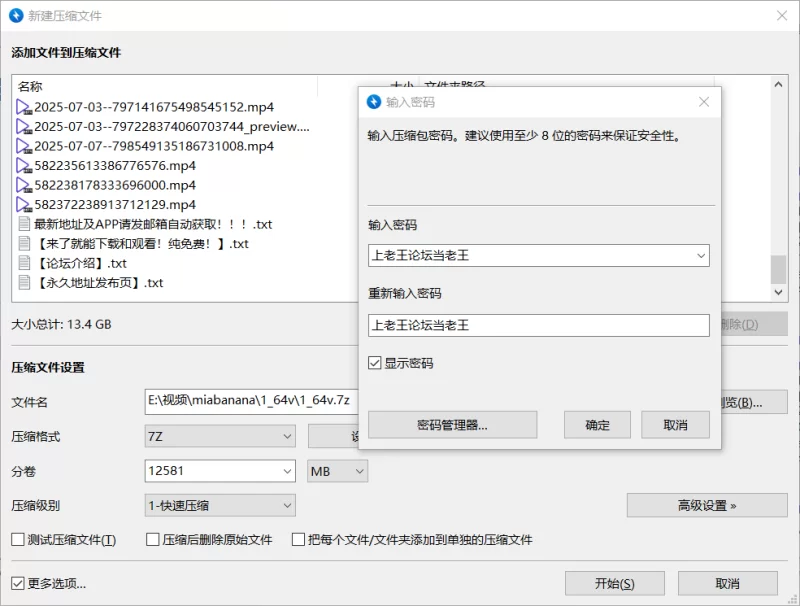Click the 重新输入密码 text field
Screen dimensions: 800x606
539,325
